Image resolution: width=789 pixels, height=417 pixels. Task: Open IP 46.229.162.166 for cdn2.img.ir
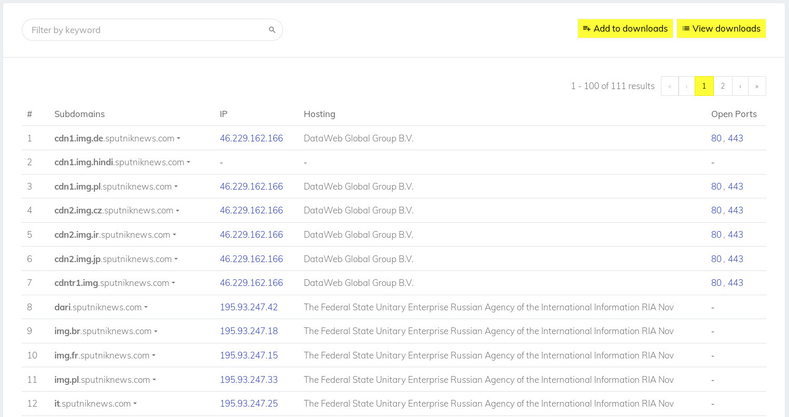click(251, 234)
